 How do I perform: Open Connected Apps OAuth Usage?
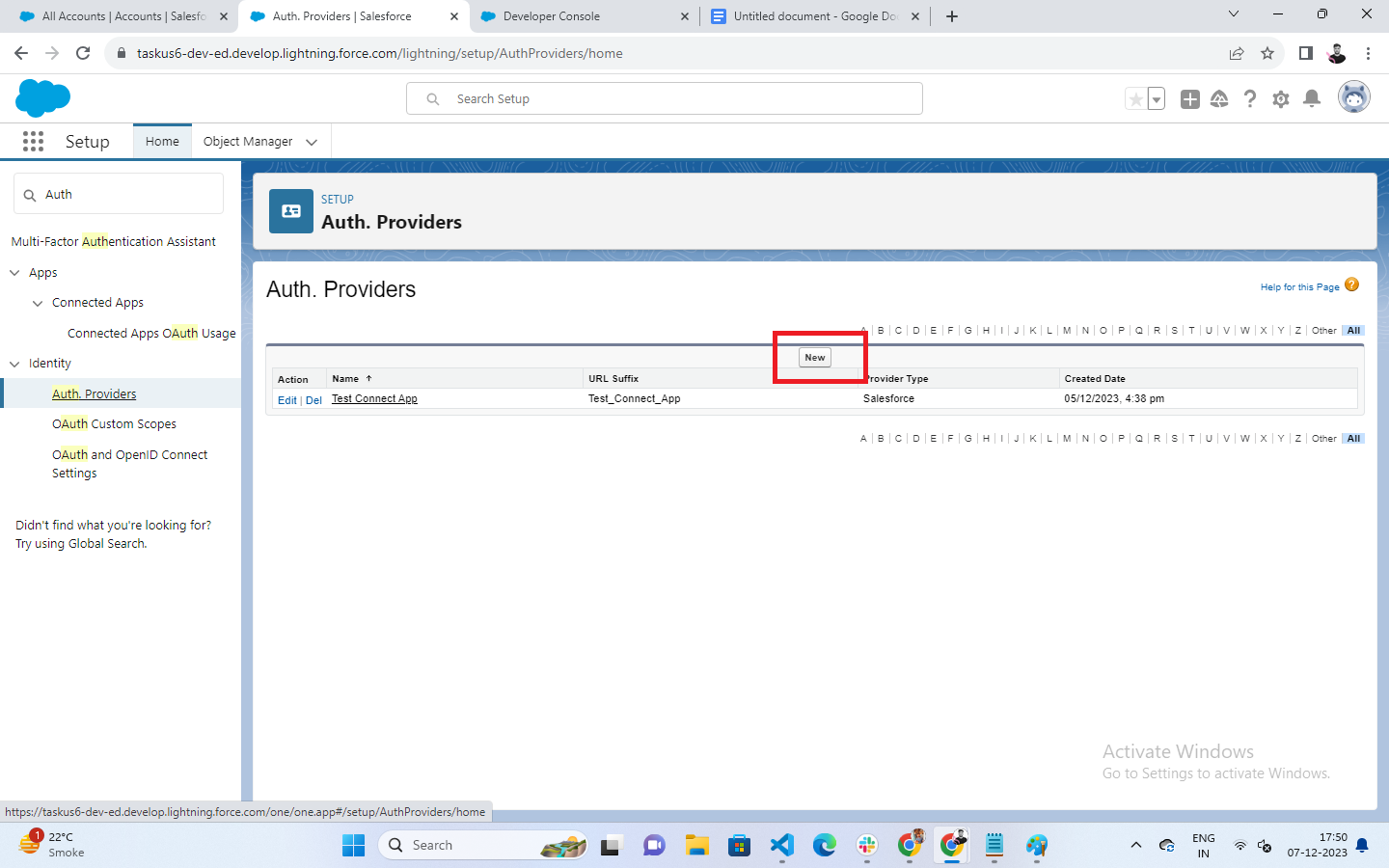(x=151, y=334)
